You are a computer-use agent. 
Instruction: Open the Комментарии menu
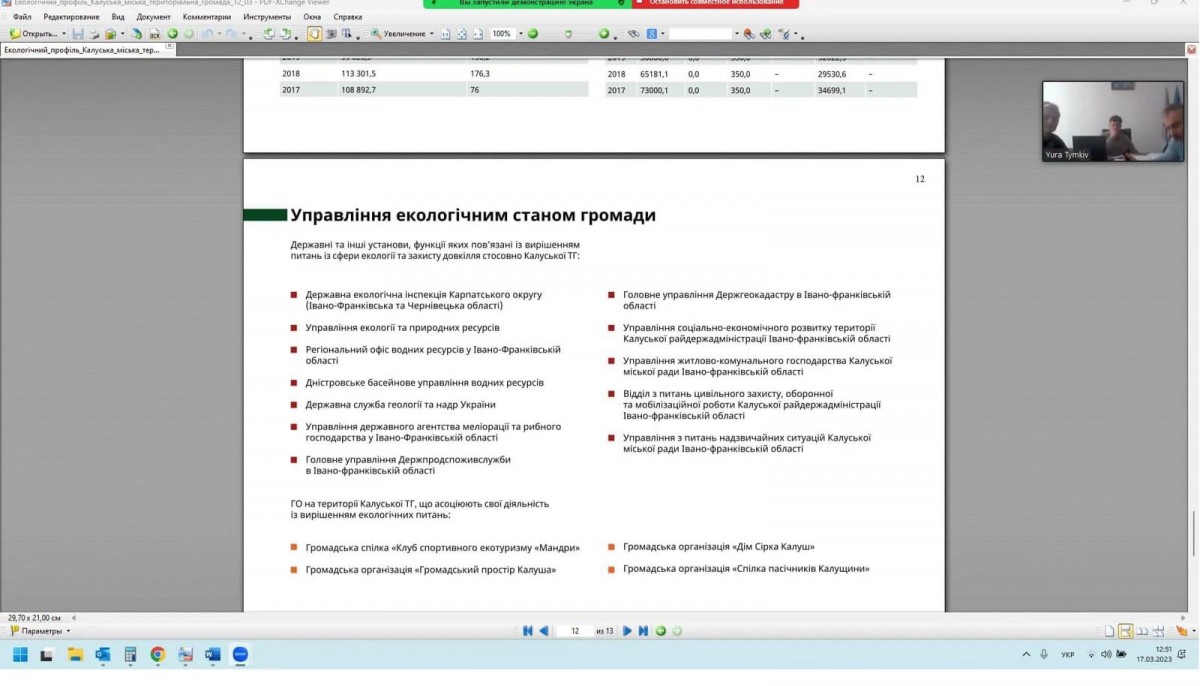pyautogui.click(x=207, y=17)
